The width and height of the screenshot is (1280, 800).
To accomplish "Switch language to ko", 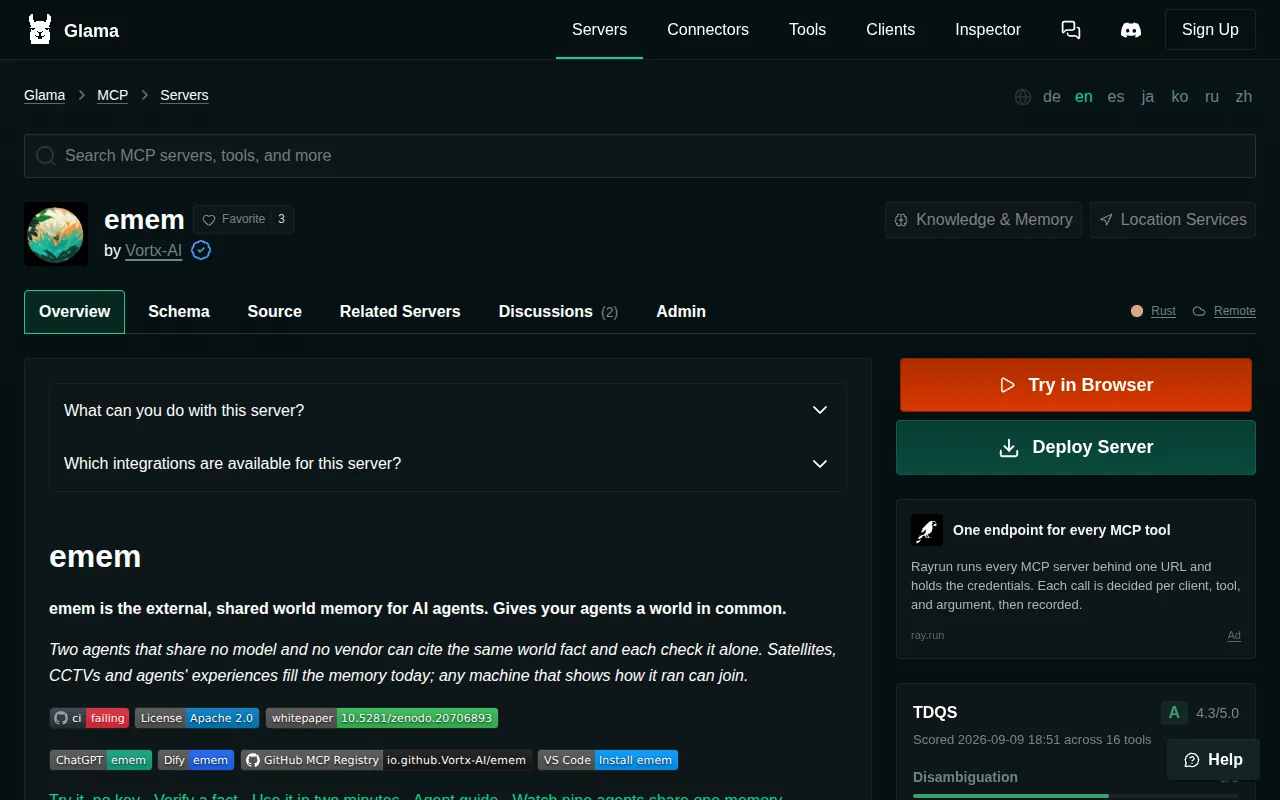I will coord(1180,97).
